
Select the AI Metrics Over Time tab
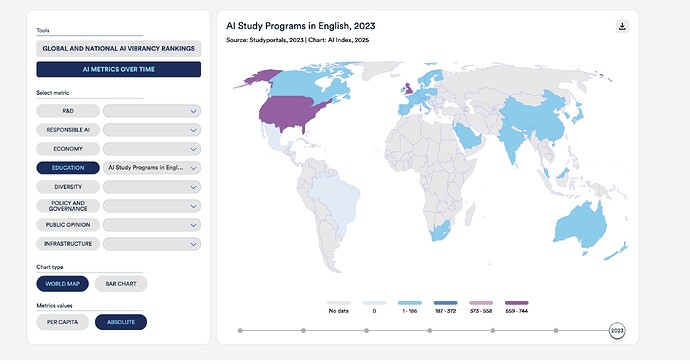[119, 69]
